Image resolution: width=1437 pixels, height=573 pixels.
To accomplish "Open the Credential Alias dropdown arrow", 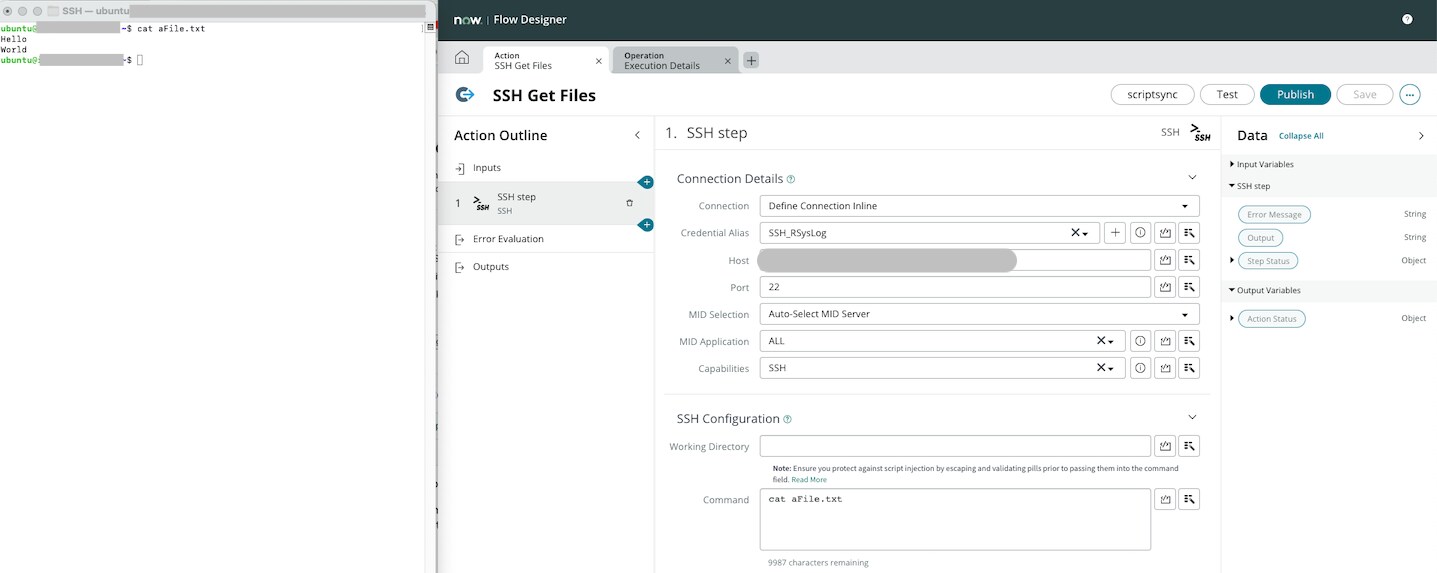I will [1085, 234].
